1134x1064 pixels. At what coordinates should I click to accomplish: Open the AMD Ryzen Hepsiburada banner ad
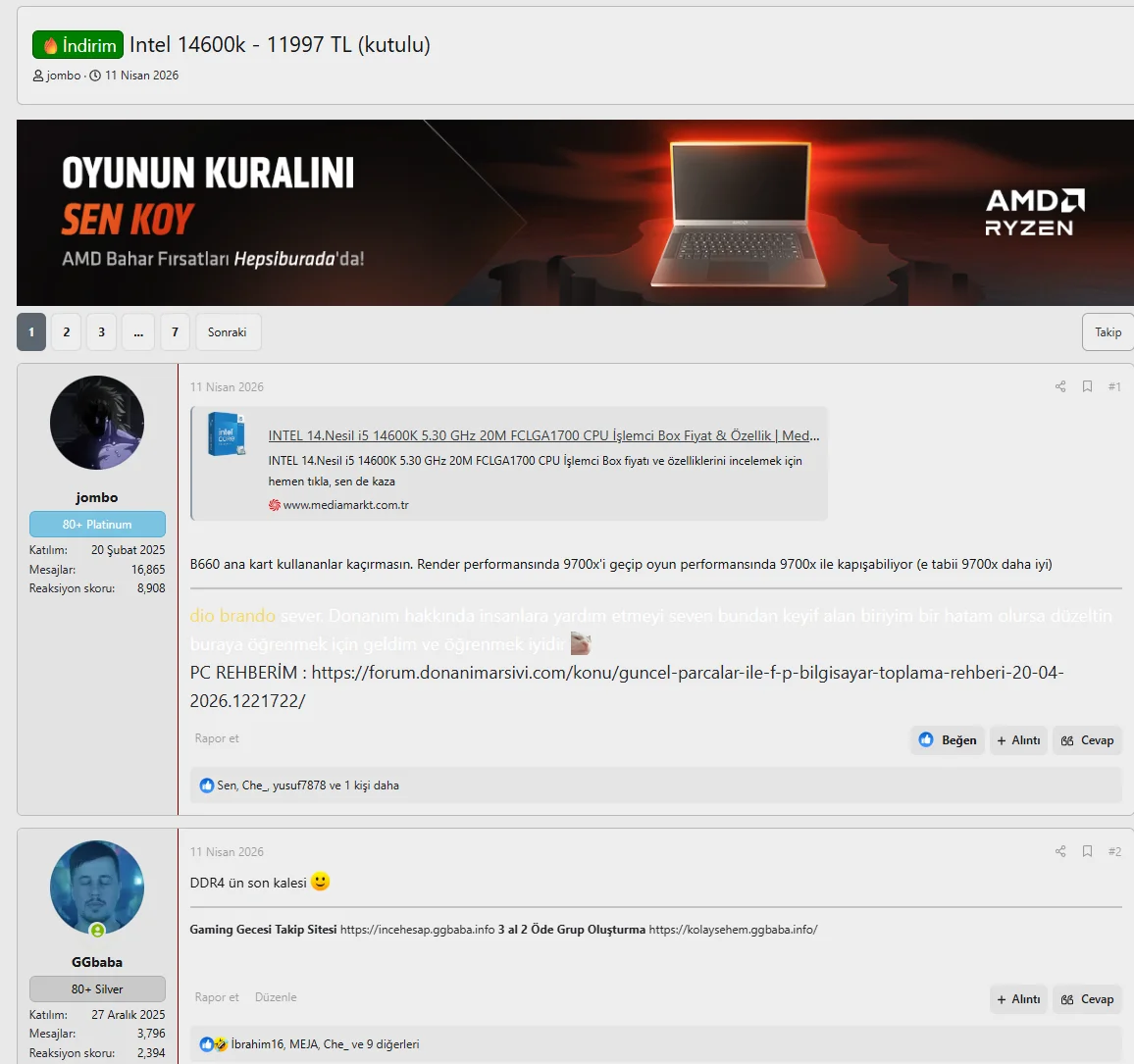[x=575, y=213]
